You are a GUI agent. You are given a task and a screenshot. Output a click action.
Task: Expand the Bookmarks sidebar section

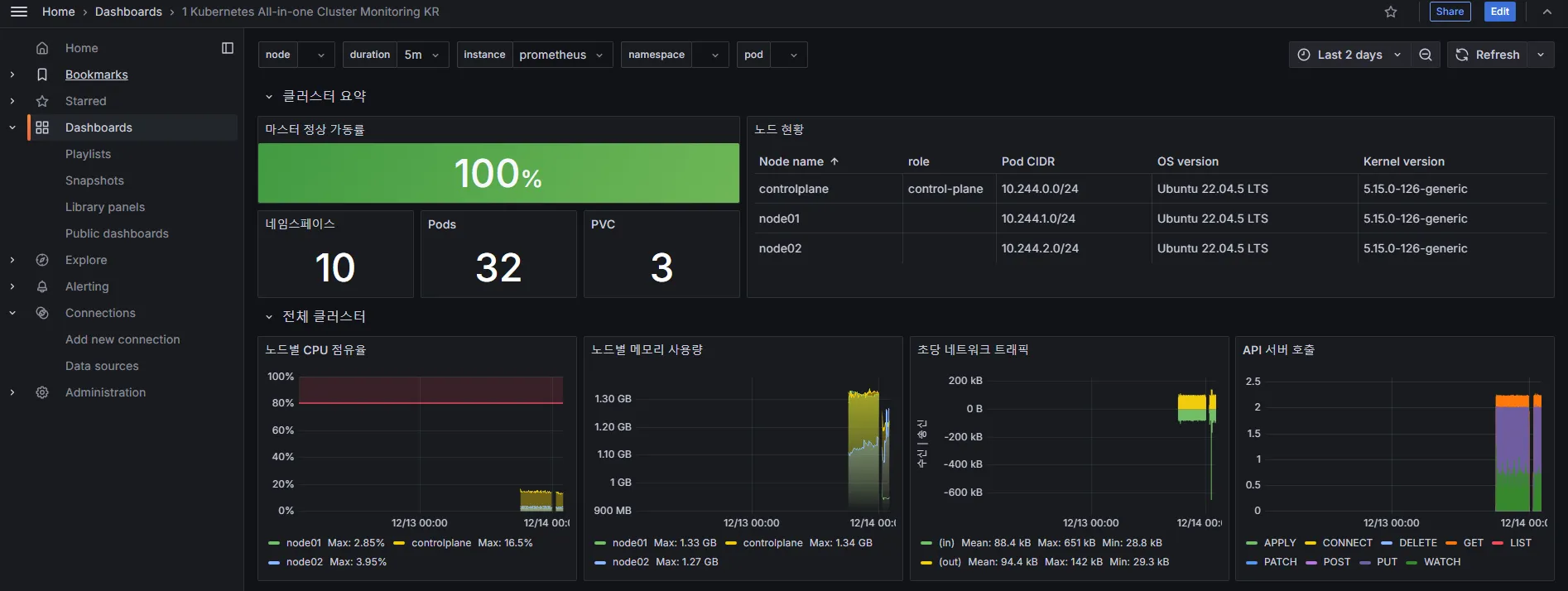click(x=12, y=74)
